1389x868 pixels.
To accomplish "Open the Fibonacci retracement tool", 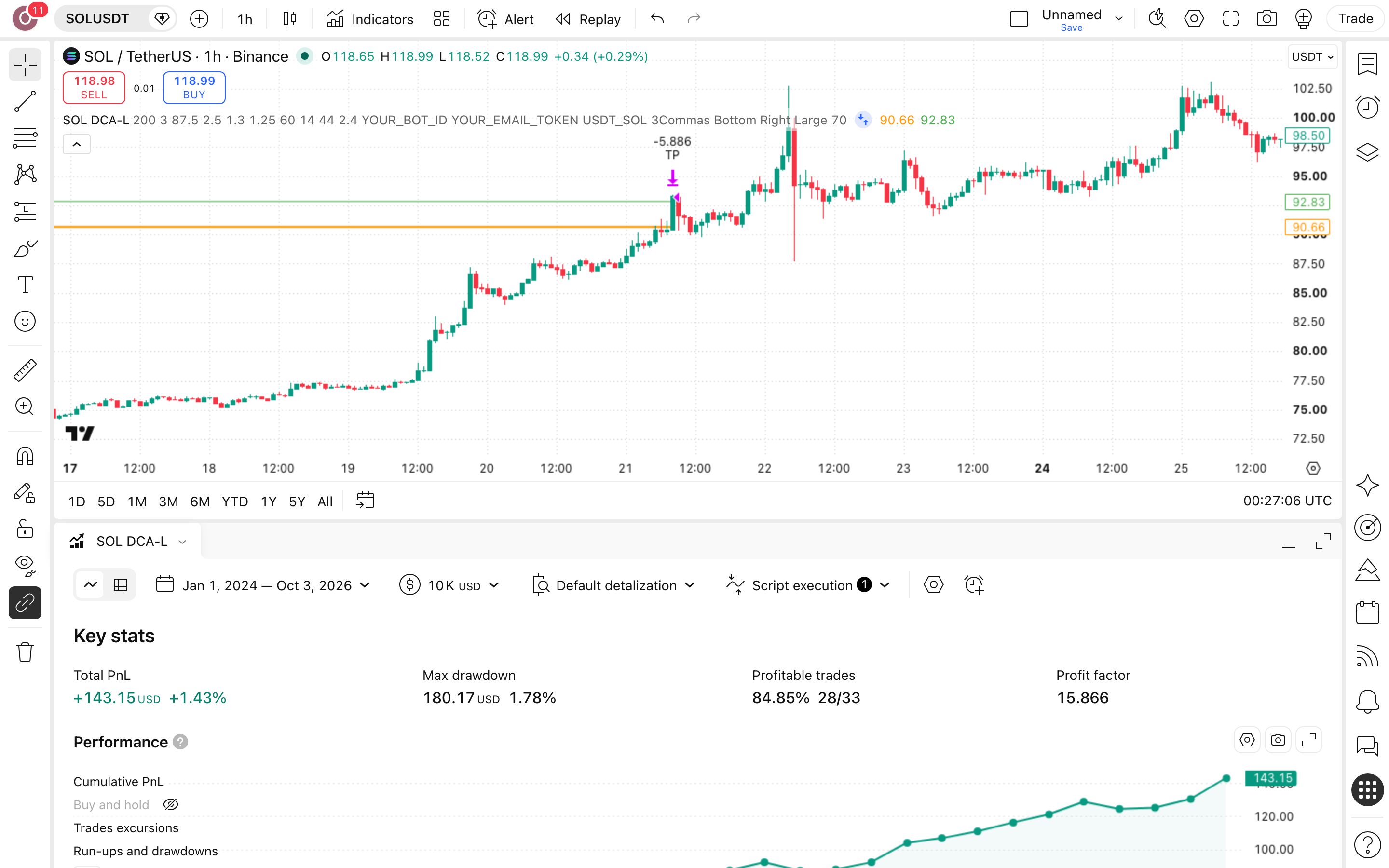I will [25, 138].
